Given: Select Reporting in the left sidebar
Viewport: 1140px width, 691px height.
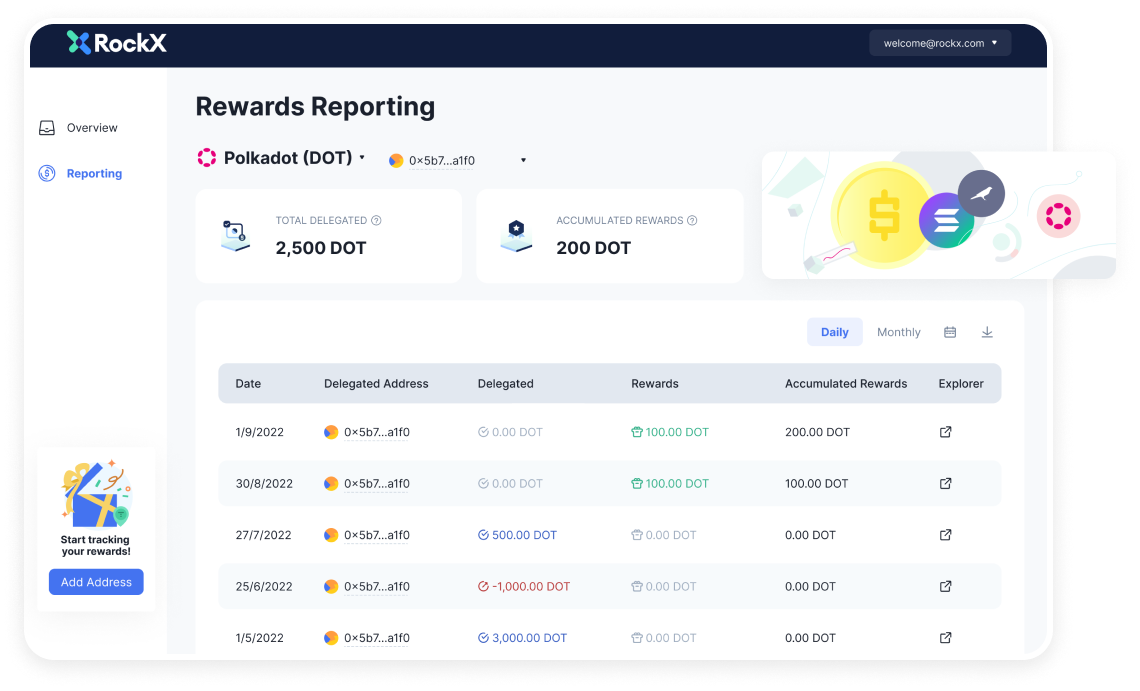Looking at the screenshot, I should 93,173.
